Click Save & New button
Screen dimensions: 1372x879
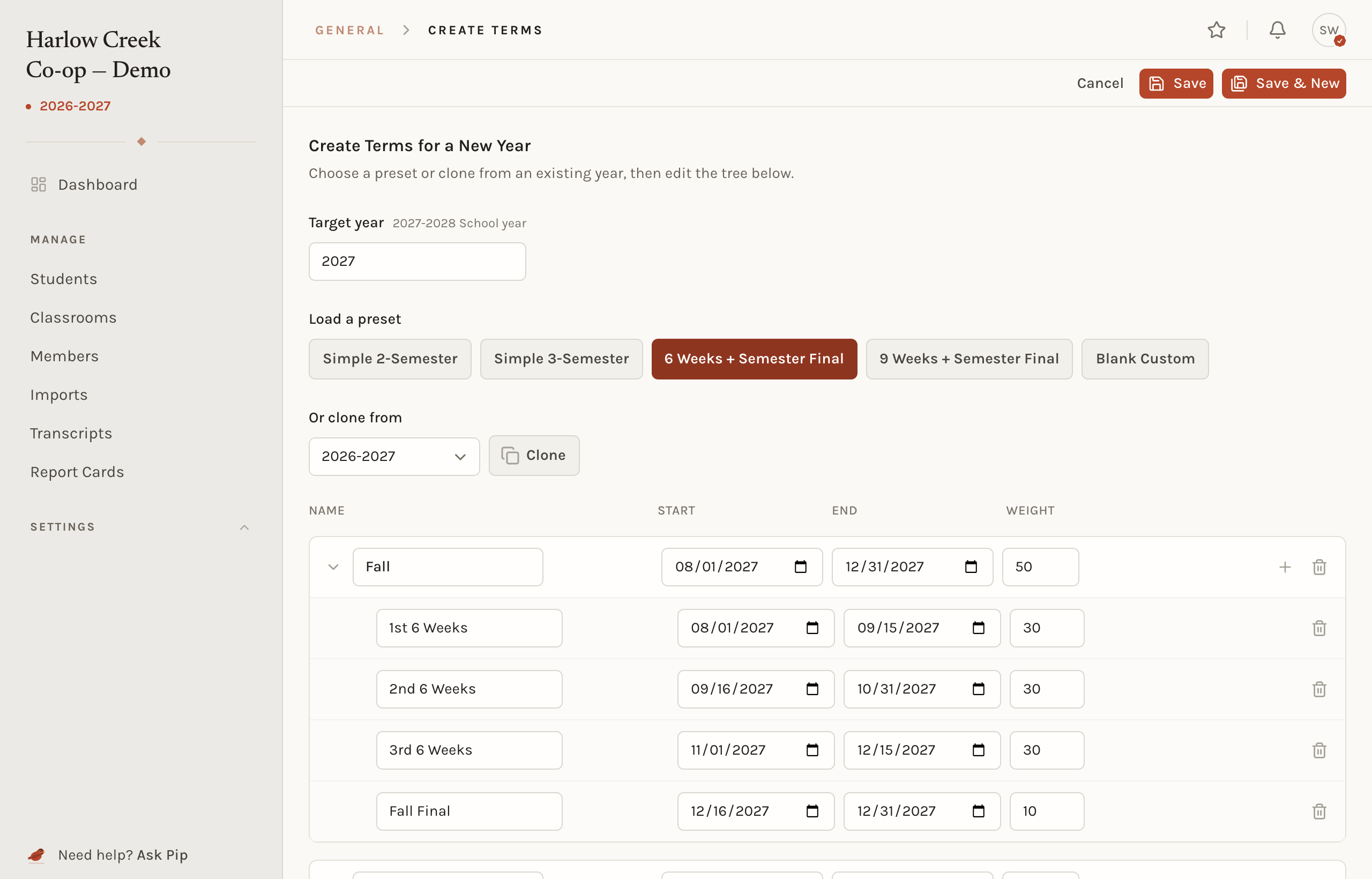click(1284, 83)
